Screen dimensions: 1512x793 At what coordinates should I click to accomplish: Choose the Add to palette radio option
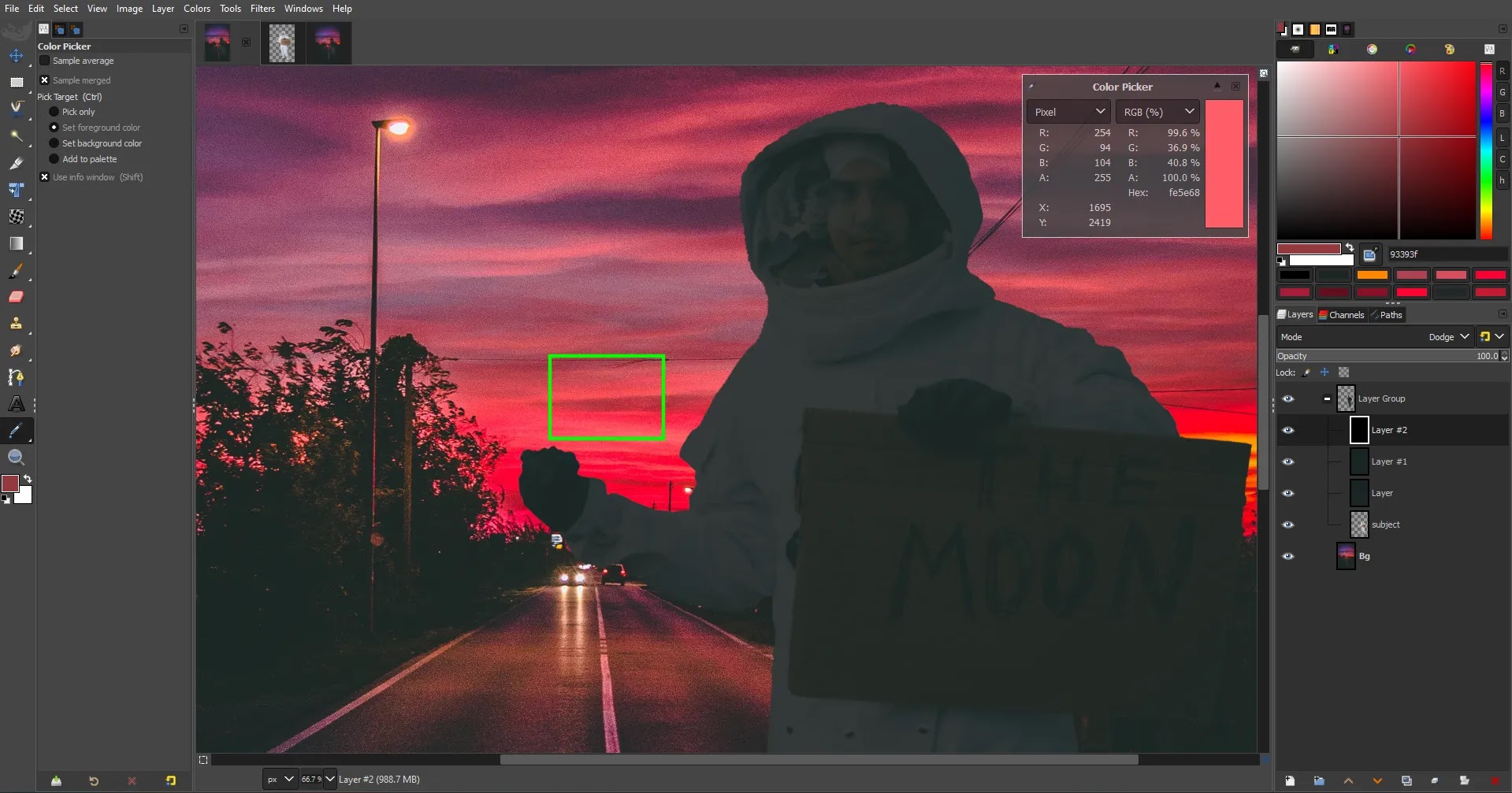pos(54,159)
